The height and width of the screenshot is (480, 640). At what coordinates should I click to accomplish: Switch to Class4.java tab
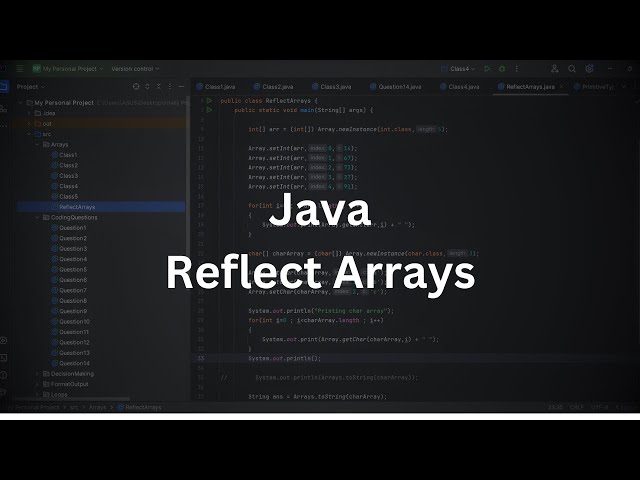point(460,87)
